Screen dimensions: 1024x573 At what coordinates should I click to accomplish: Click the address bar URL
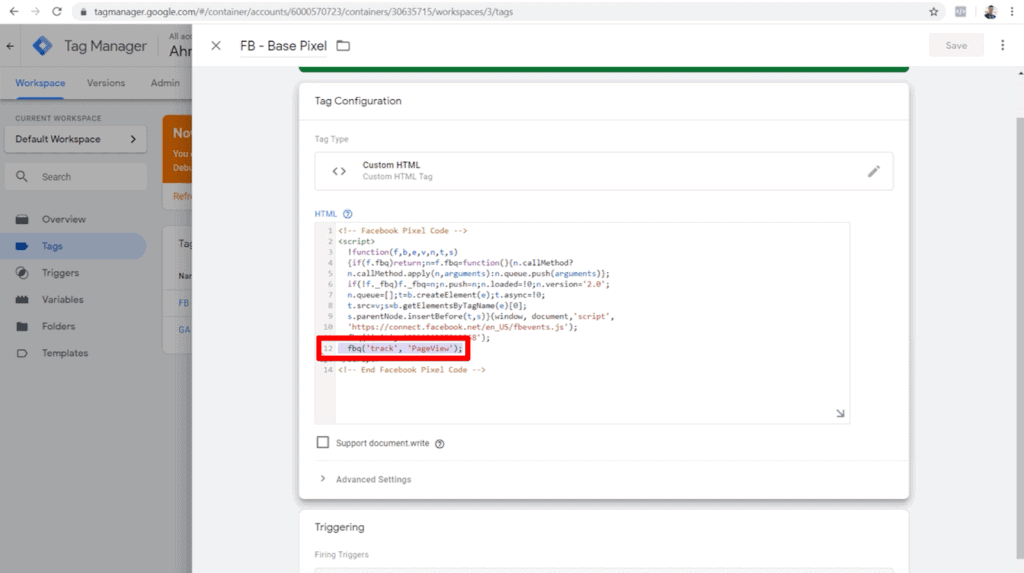point(303,12)
